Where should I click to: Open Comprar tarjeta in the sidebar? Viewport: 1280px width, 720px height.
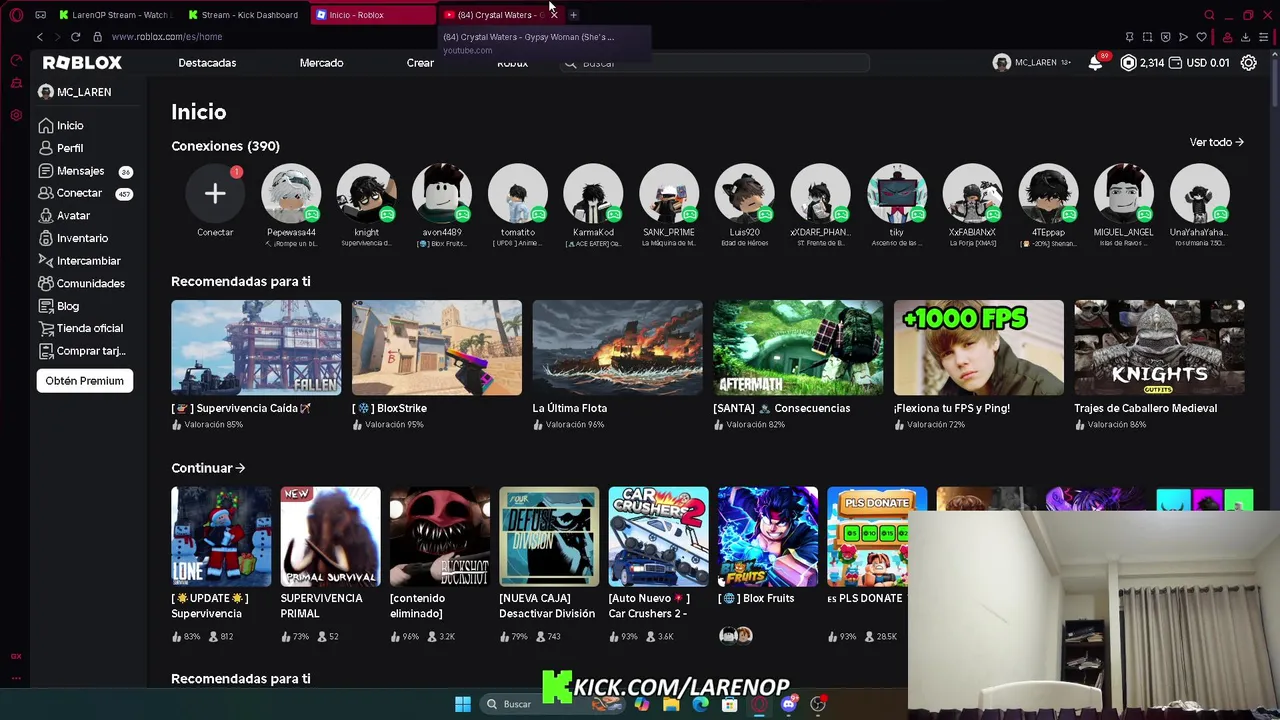point(82,351)
